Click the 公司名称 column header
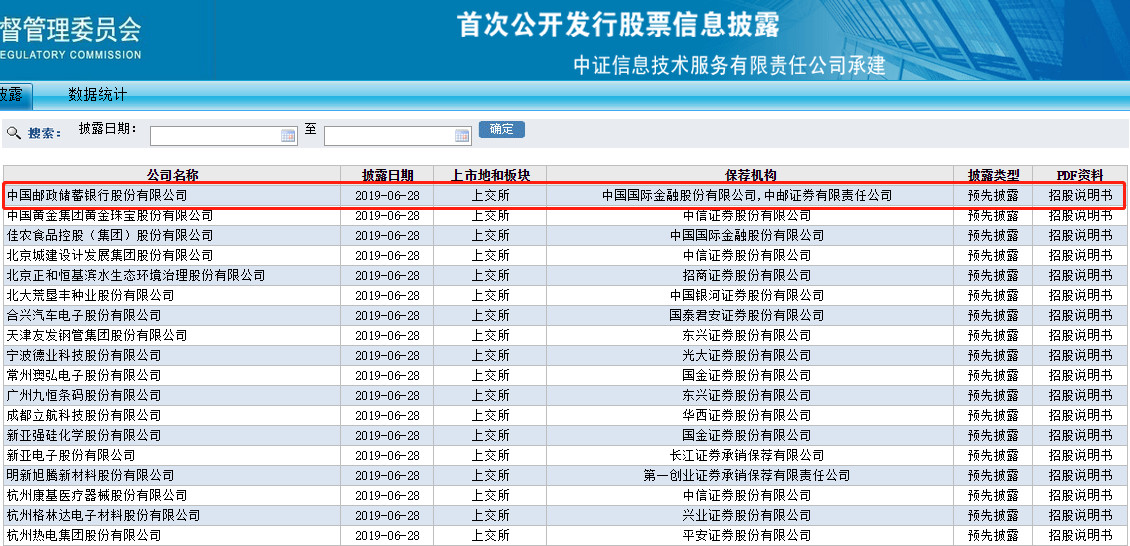1130x546 pixels. [x=172, y=175]
